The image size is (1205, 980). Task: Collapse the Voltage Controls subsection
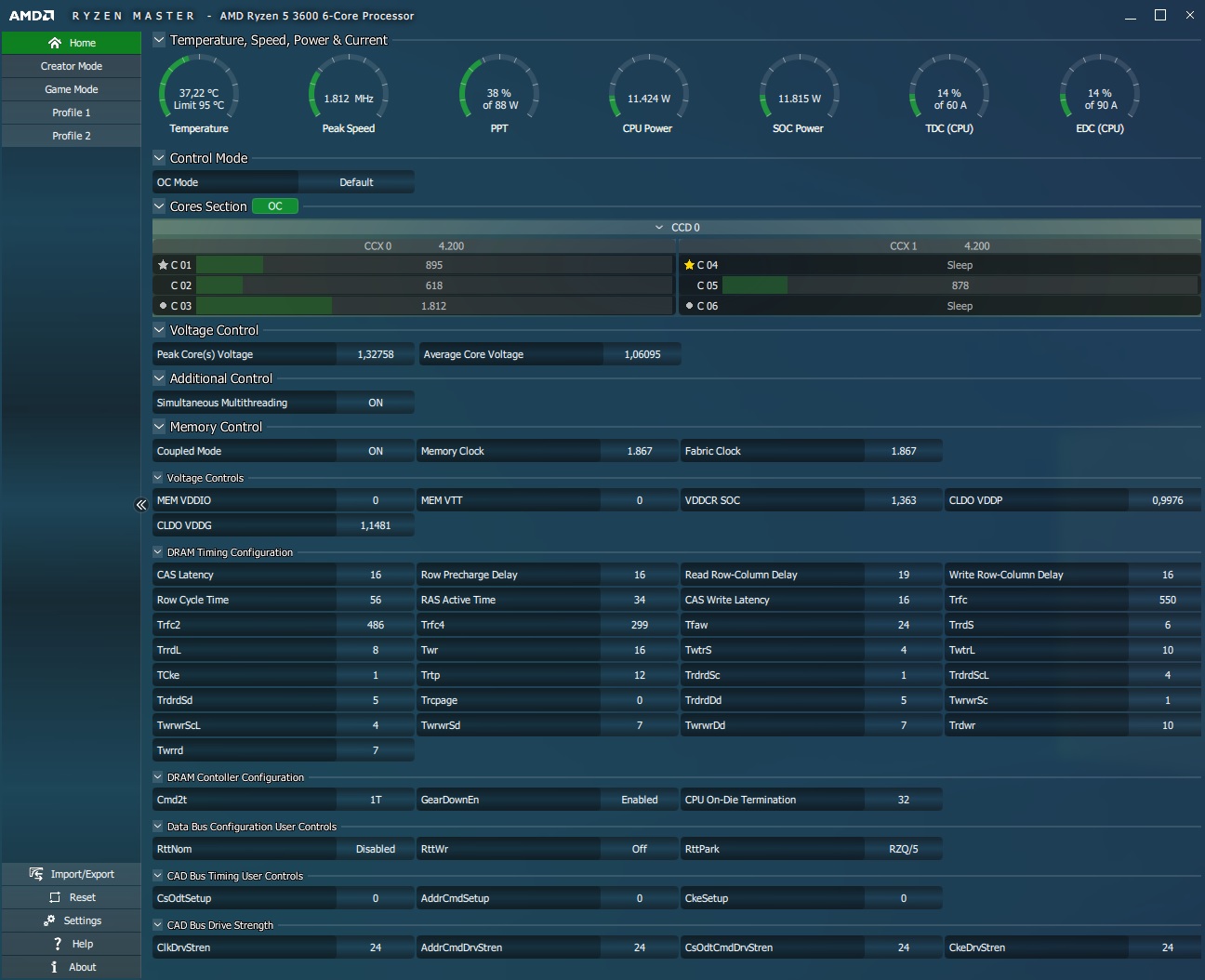(158, 478)
